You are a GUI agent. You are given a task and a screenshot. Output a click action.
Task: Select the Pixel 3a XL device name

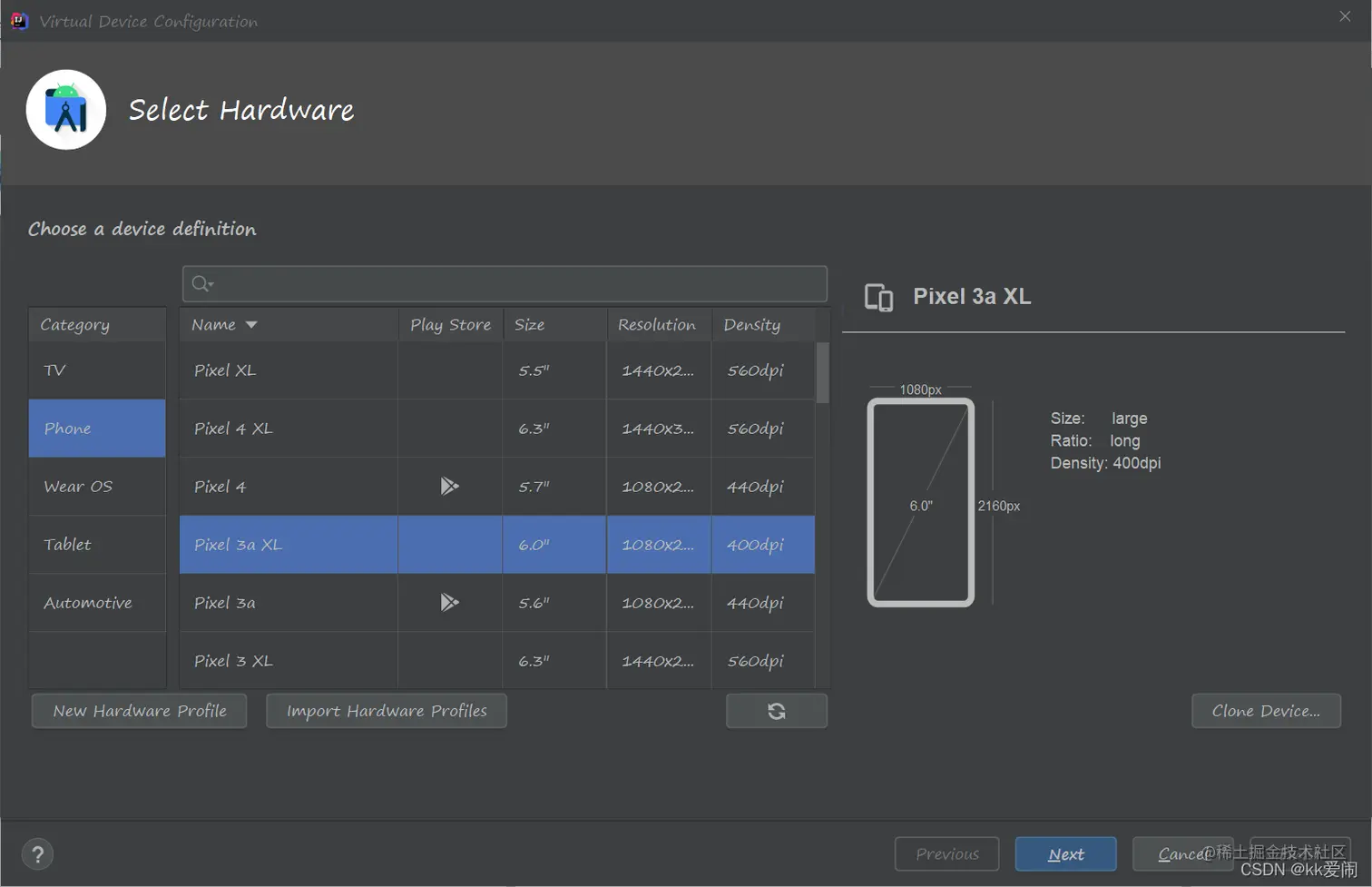pos(238,545)
